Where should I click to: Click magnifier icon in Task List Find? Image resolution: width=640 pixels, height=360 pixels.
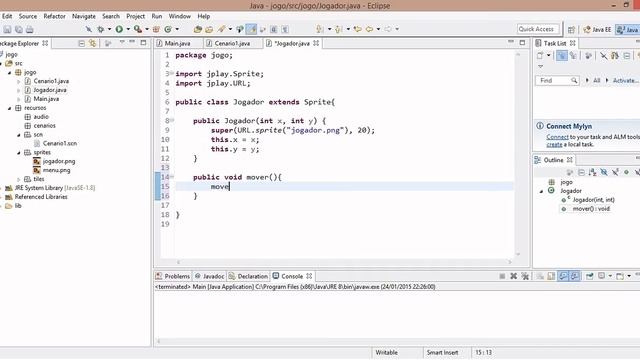coord(574,80)
